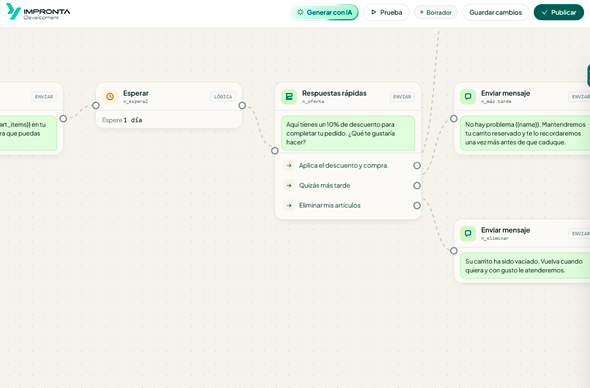The width and height of the screenshot is (590, 388).
Task: Click the sparkle icon in Generar con IA
Action: tap(300, 12)
